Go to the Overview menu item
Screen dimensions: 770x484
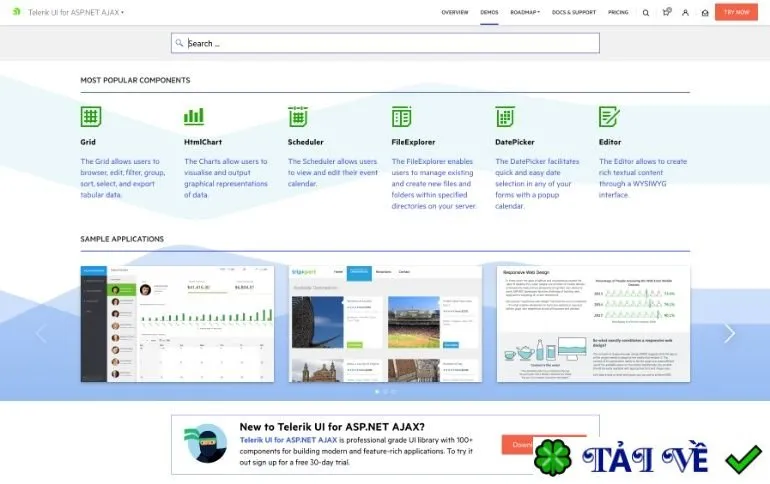(x=455, y=12)
